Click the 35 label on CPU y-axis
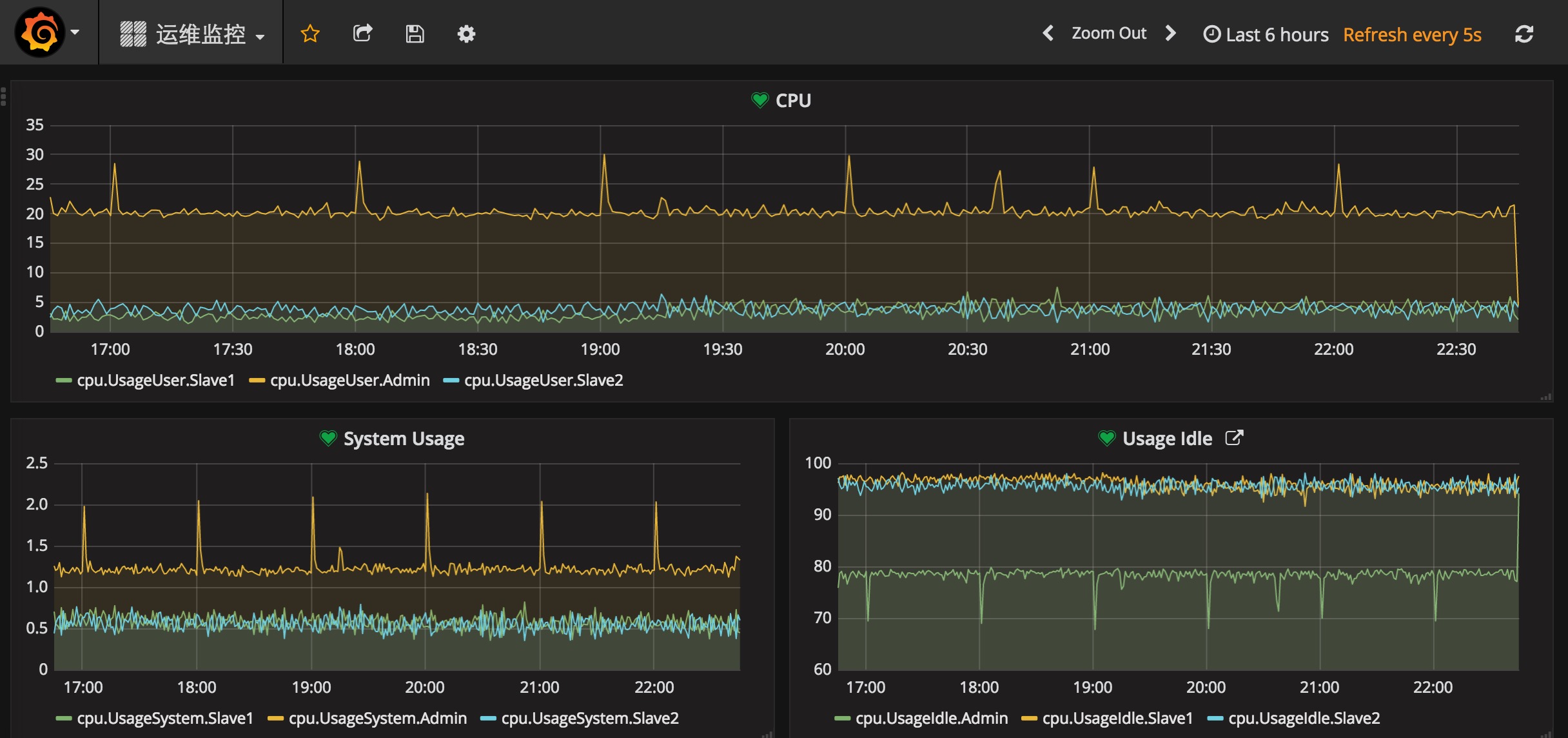This screenshot has height=738, width=1568. pyautogui.click(x=35, y=125)
